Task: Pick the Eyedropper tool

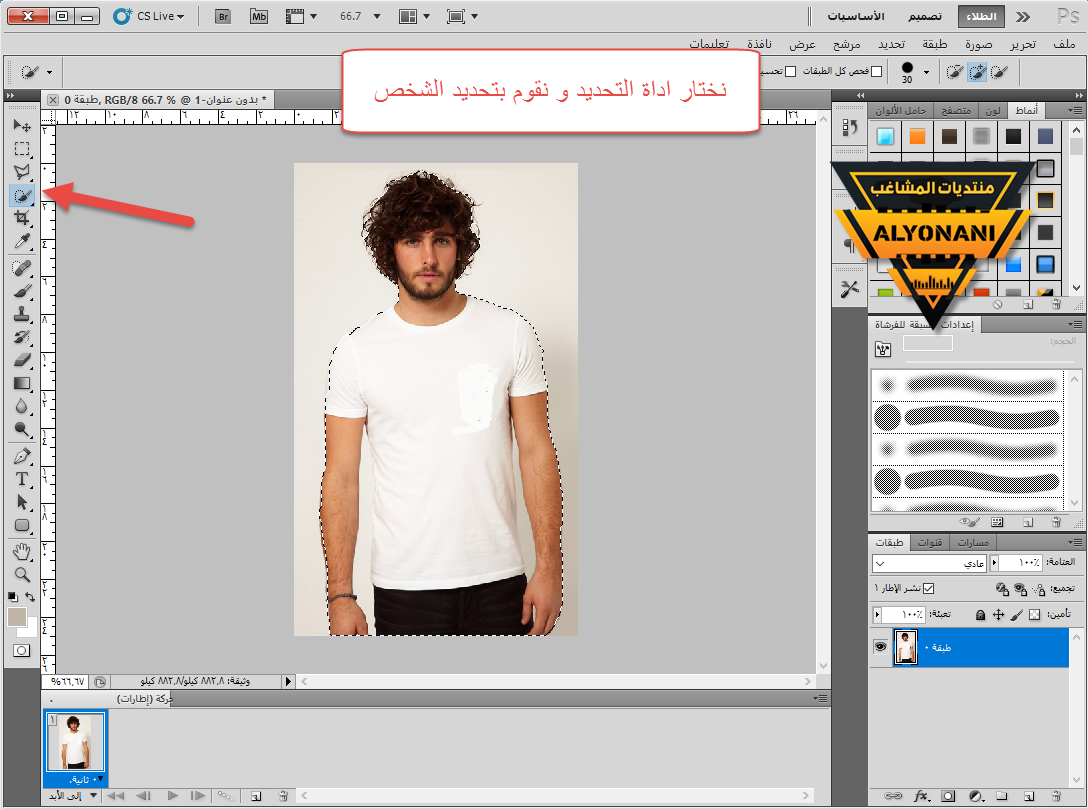Action: 22,241
